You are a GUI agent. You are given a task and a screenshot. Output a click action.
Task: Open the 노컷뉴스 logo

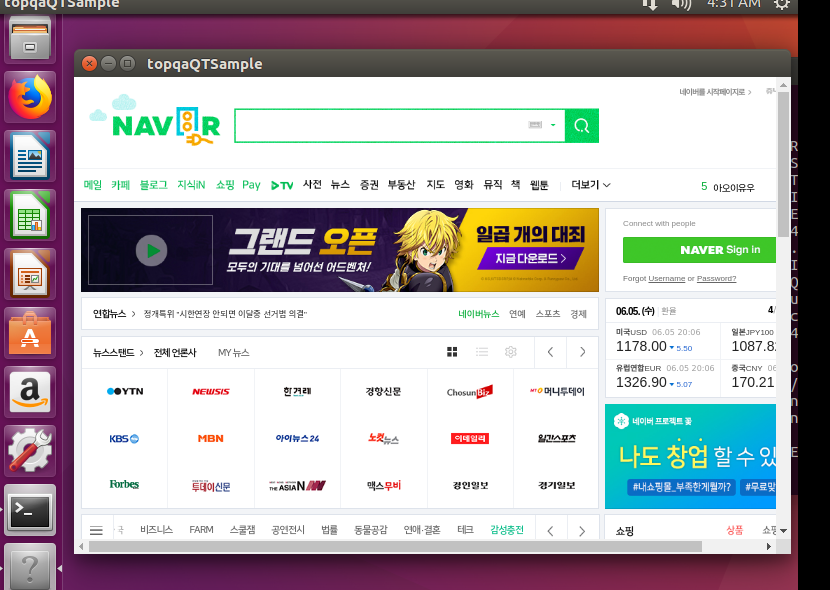(x=383, y=439)
